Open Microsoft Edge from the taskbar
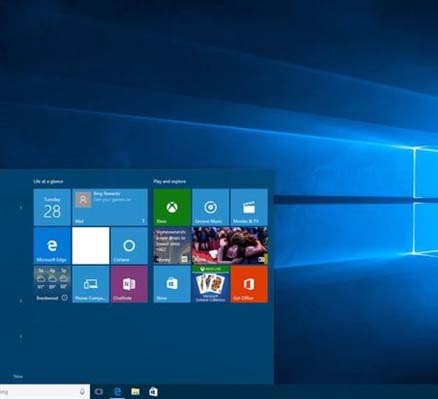Screen dimensions: 438x399 117,392
